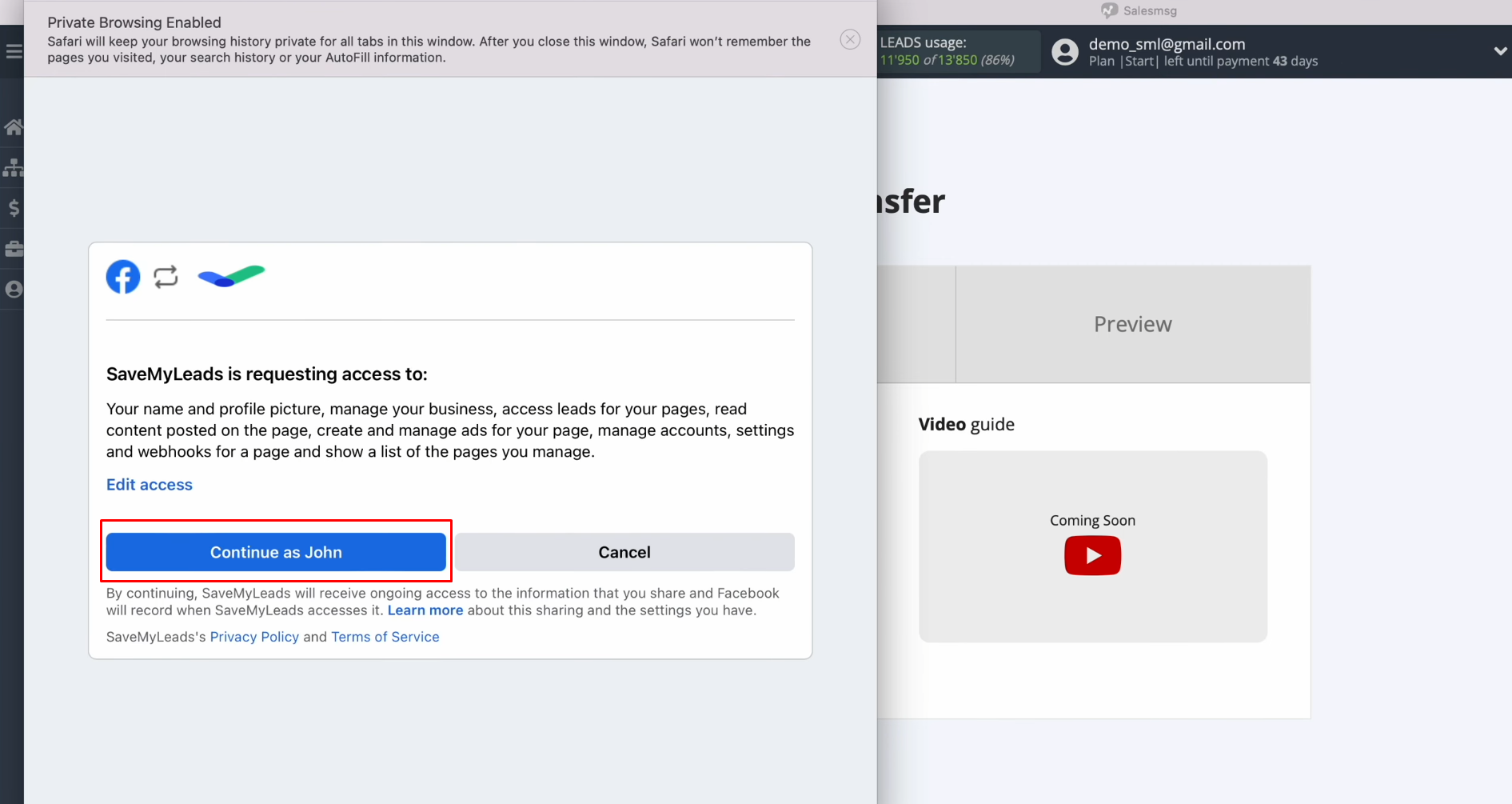Image resolution: width=1512 pixels, height=804 pixels.
Task: Click the SaveMyLeads logo in dialog
Action: pos(231,277)
